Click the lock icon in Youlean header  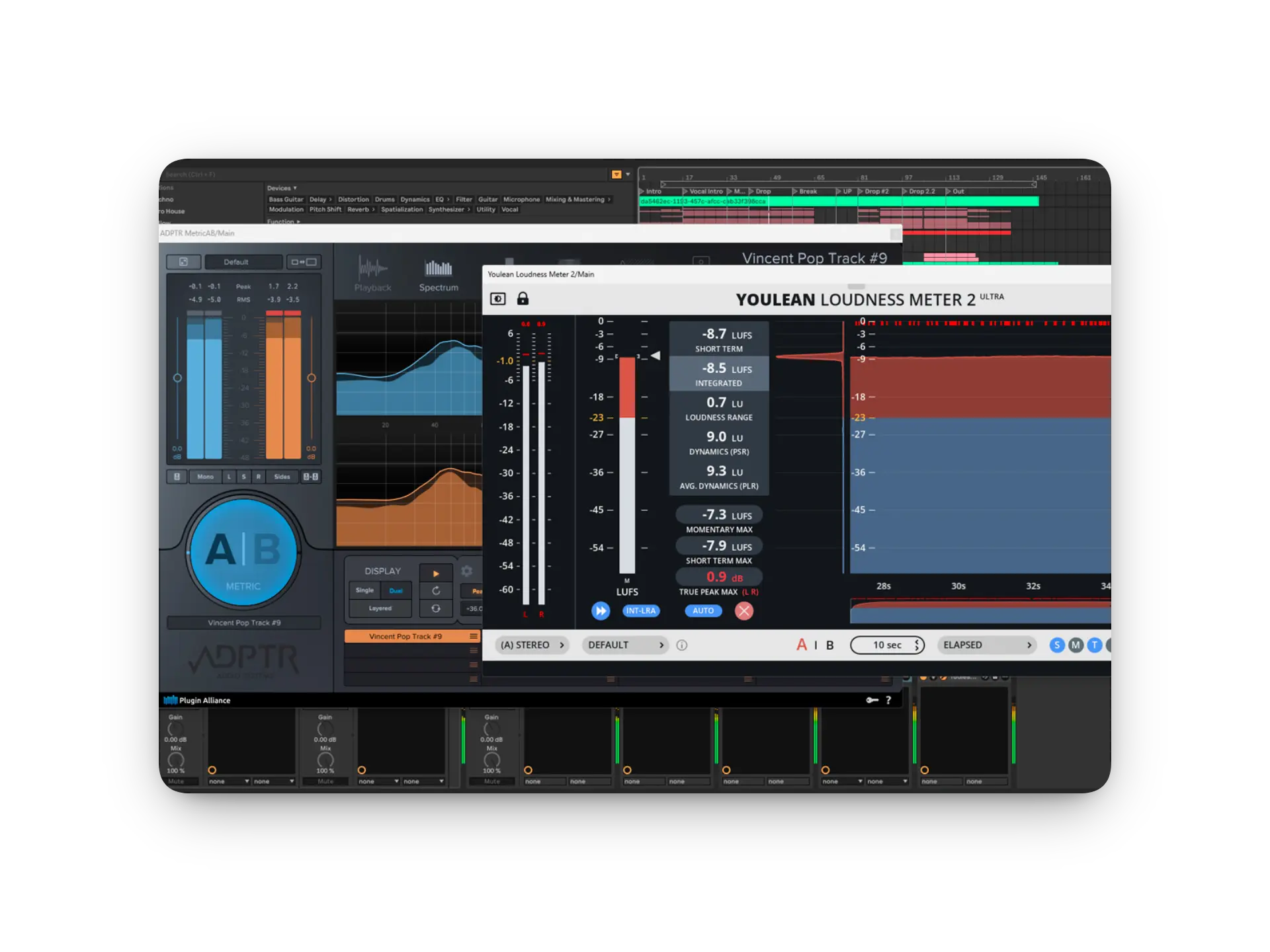pos(523,299)
